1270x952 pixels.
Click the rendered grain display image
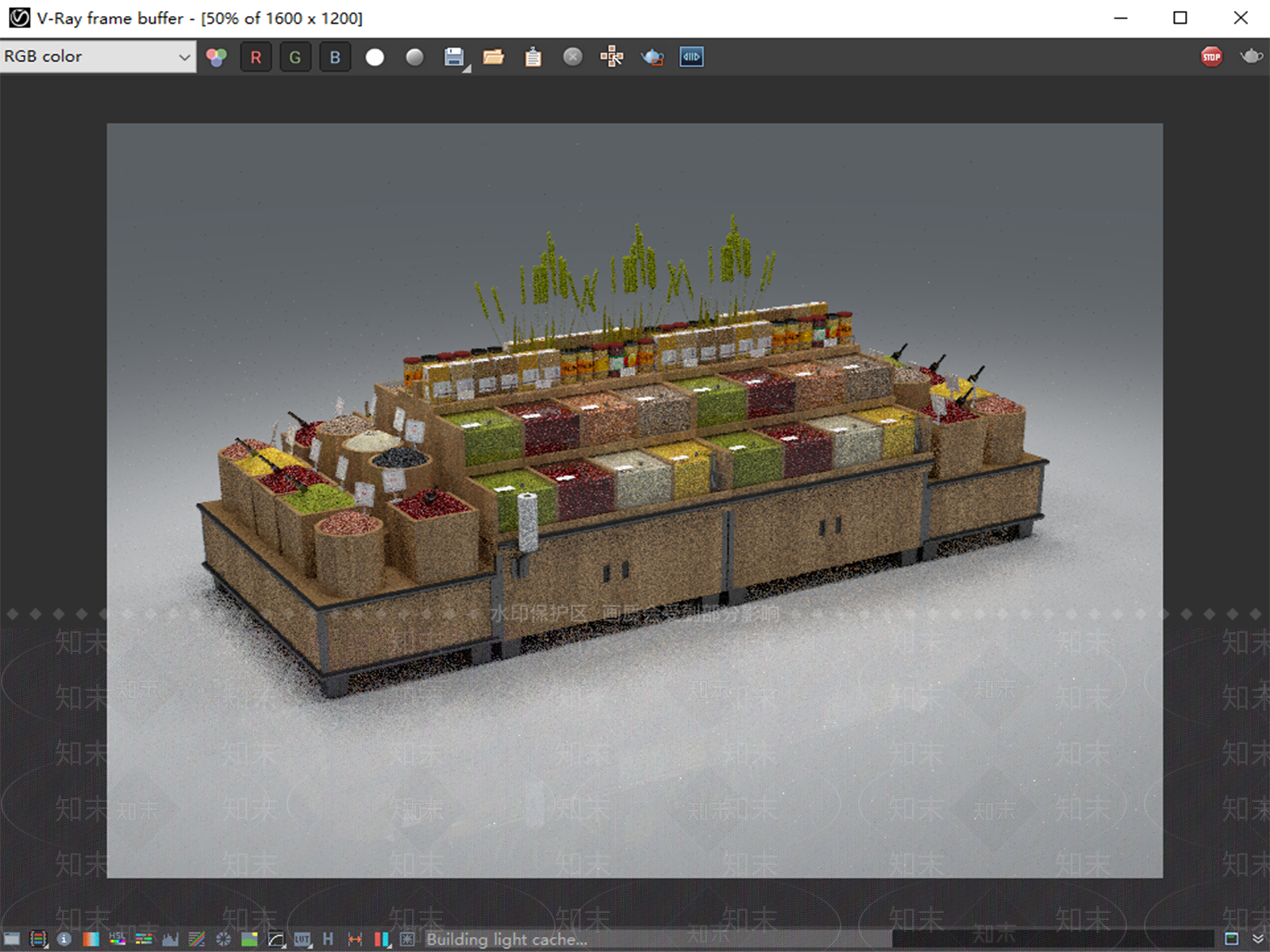[x=635, y=500]
